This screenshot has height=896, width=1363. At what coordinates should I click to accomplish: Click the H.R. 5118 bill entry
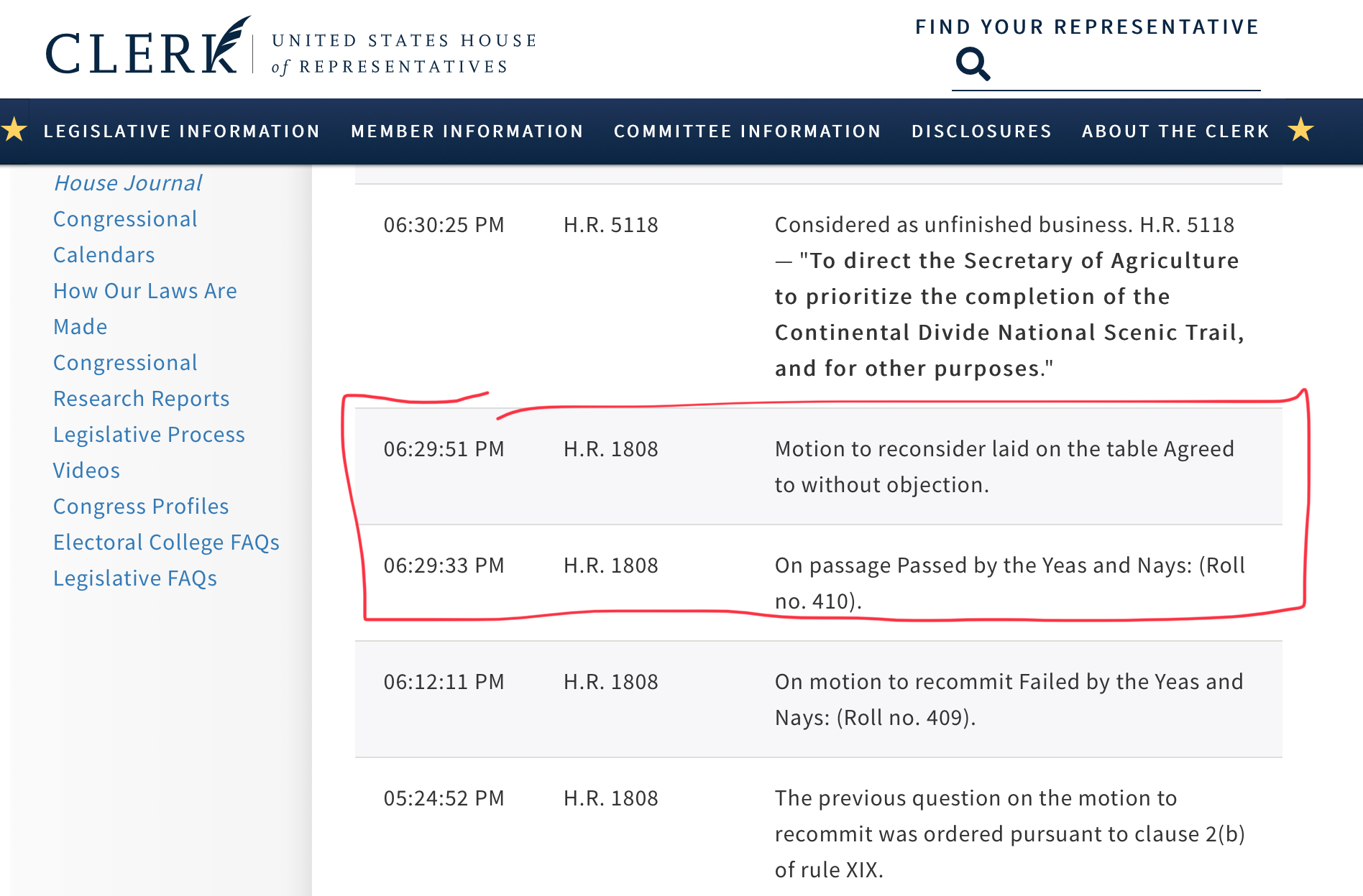pos(610,225)
